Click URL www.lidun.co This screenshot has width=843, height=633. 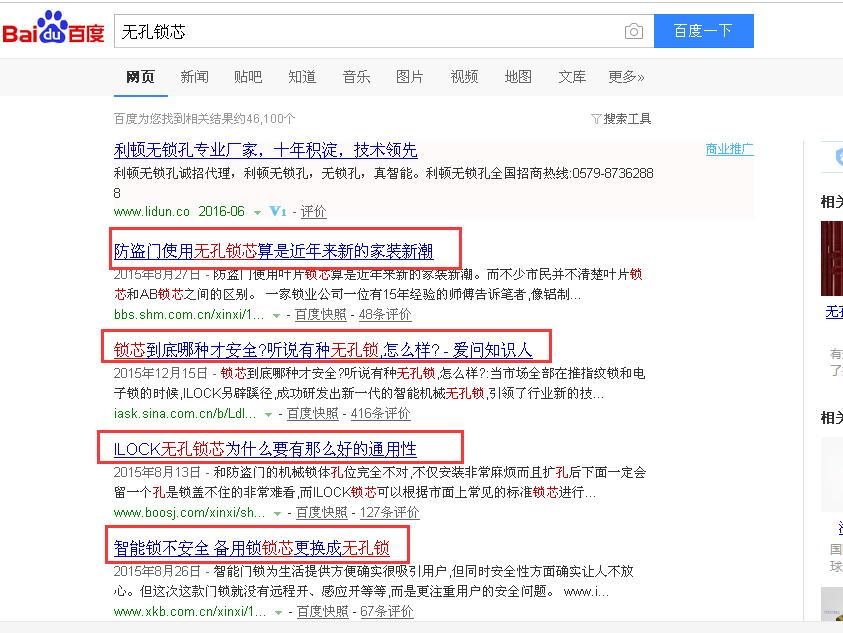pyautogui.click(x=152, y=211)
